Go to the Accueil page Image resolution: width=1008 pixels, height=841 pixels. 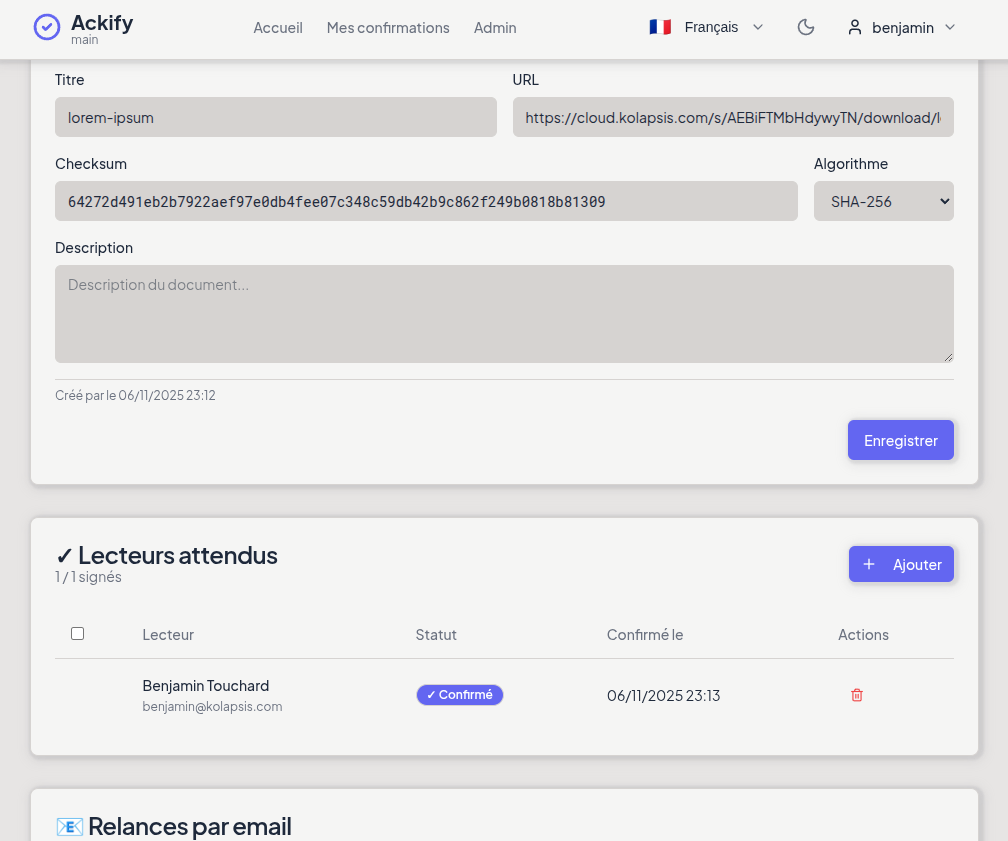click(278, 28)
